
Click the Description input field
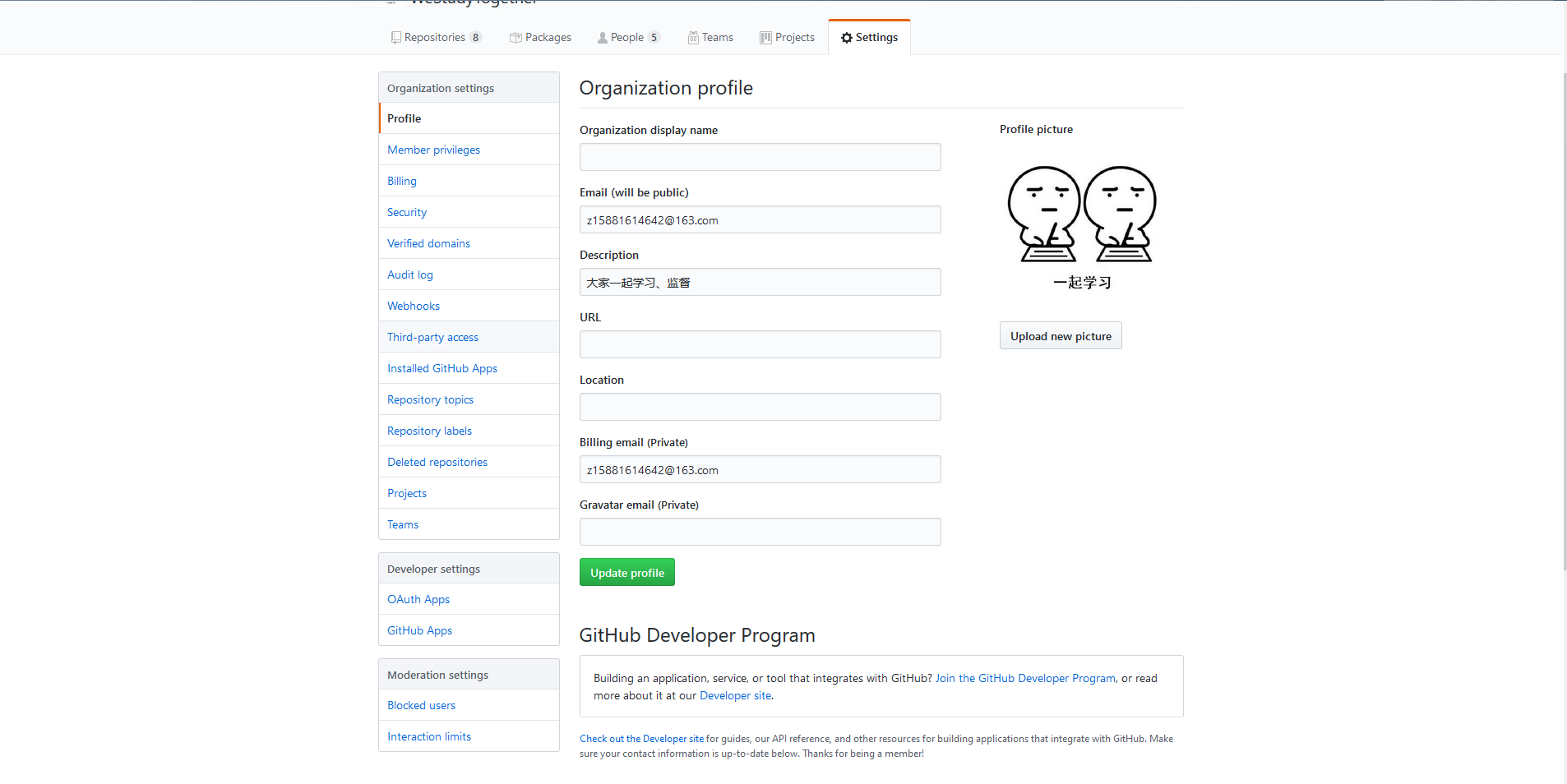pos(760,282)
